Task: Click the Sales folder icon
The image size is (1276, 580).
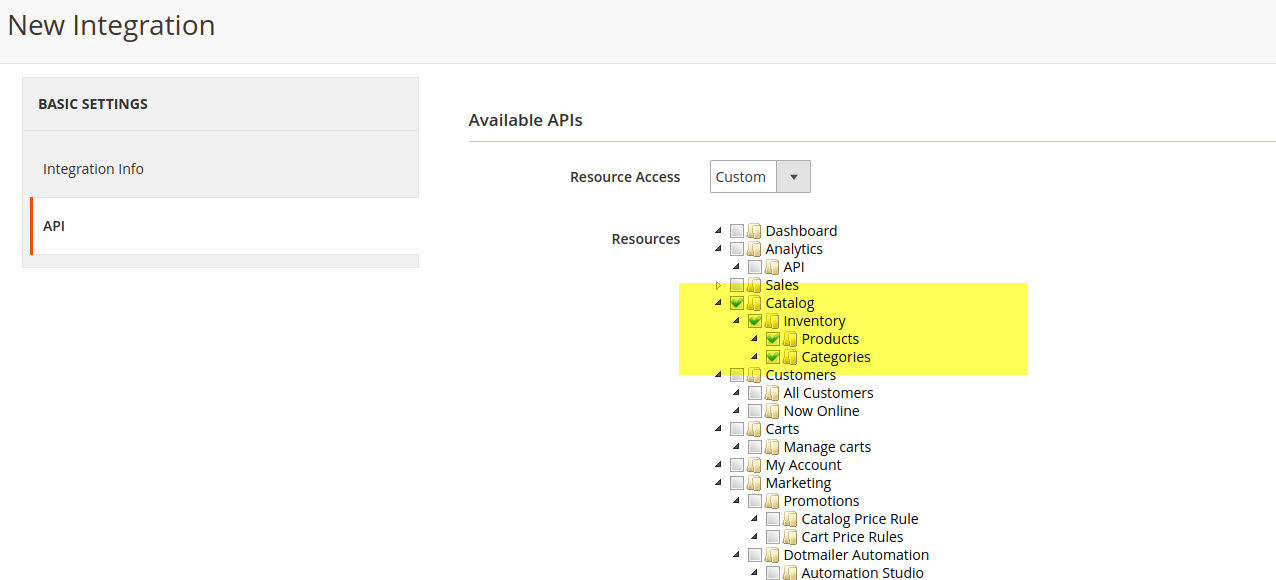Action: pos(753,284)
